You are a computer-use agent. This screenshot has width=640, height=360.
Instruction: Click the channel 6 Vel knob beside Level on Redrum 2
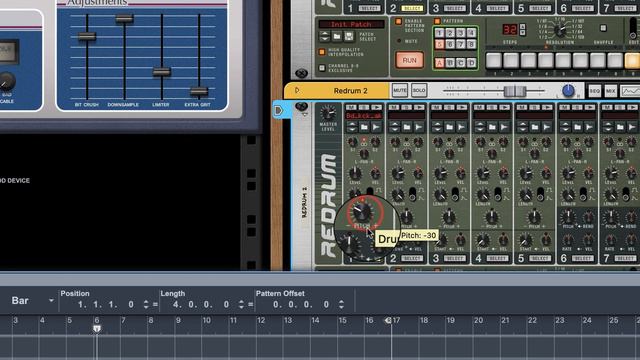[589, 173]
